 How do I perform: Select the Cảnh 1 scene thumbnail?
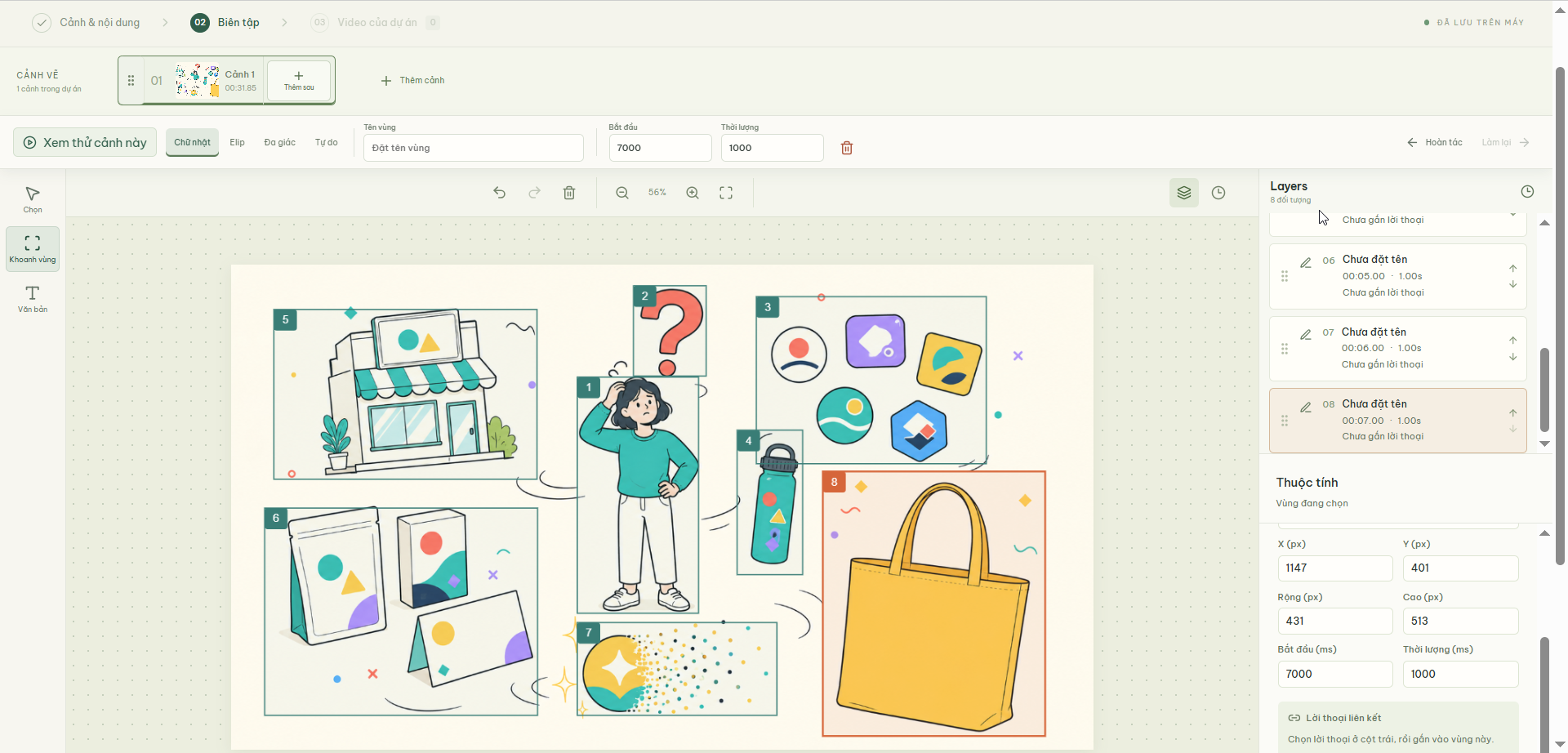click(x=198, y=80)
